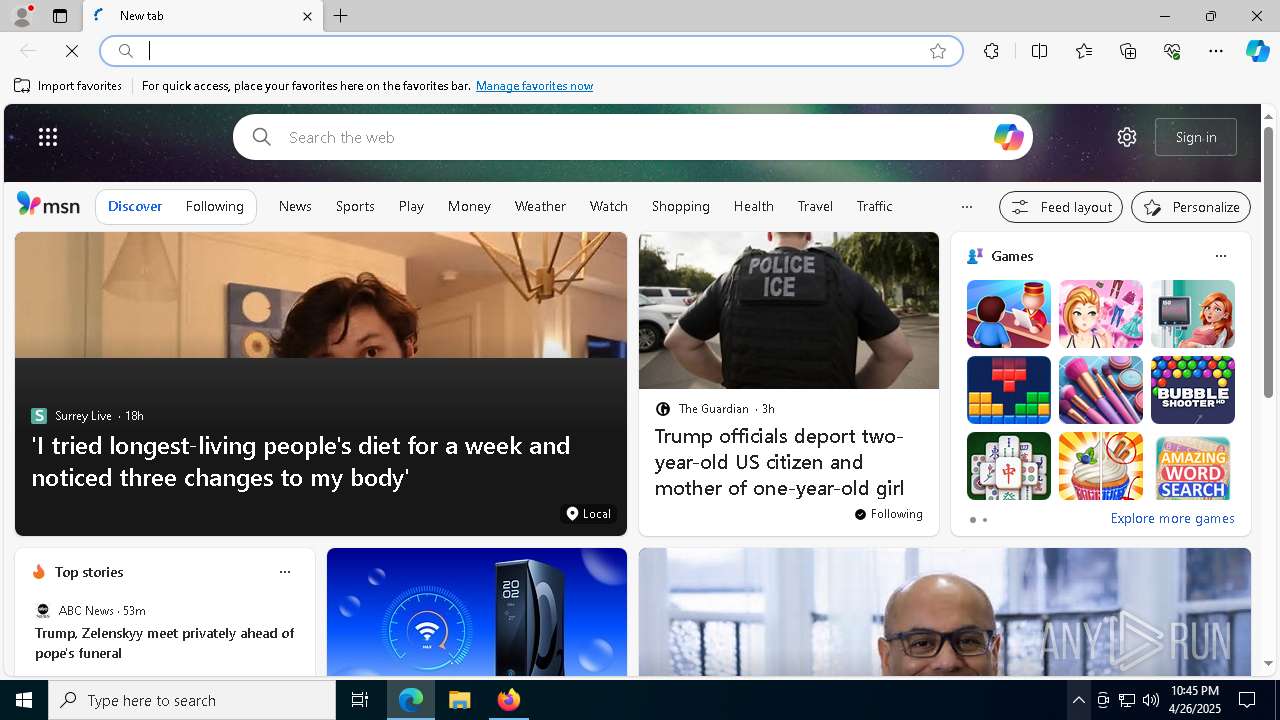Open the browser profile icon
The height and width of the screenshot is (720, 1280).
pyautogui.click(x=21, y=16)
